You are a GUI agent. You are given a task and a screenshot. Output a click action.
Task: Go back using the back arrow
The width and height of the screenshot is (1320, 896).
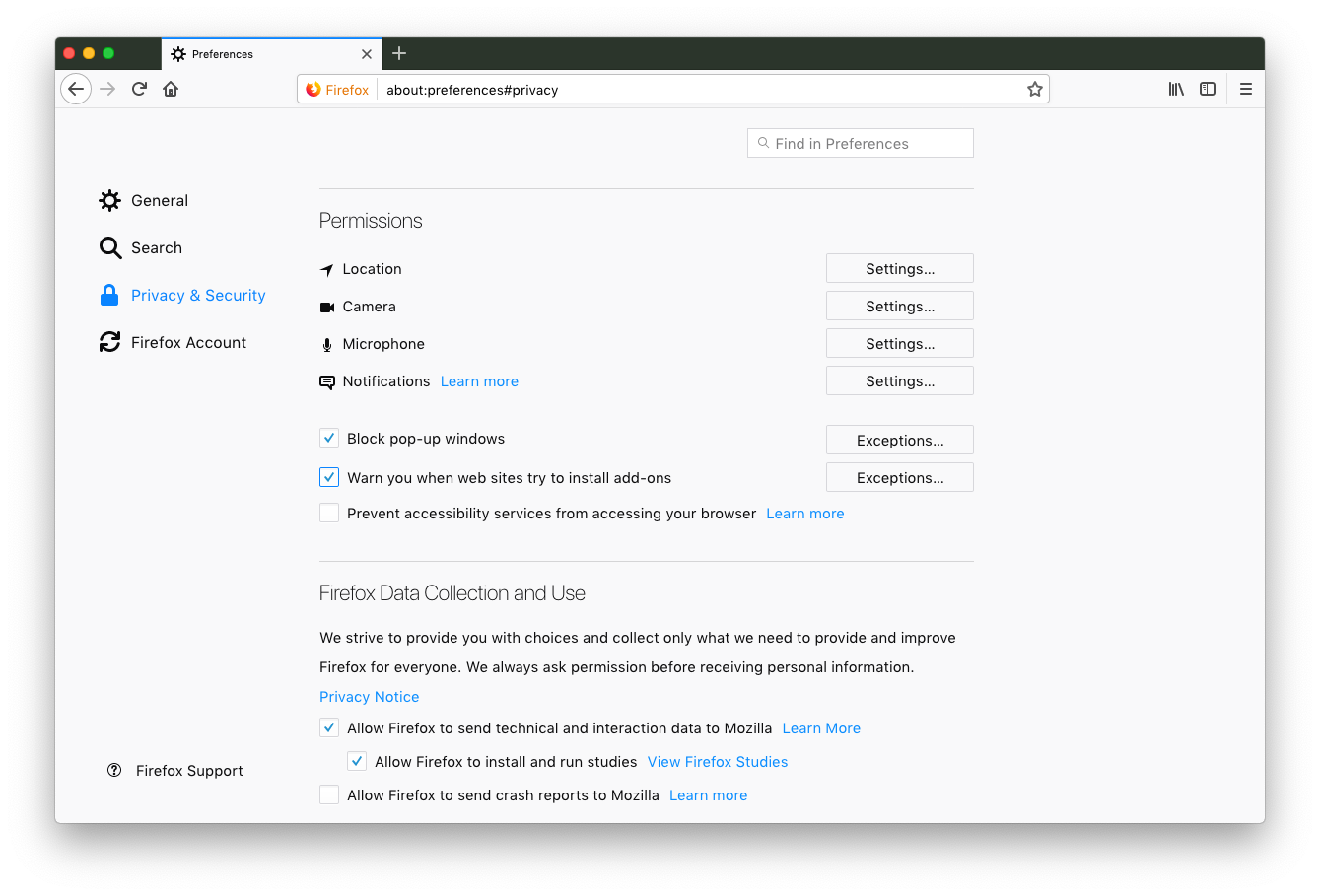click(x=76, y=89)
